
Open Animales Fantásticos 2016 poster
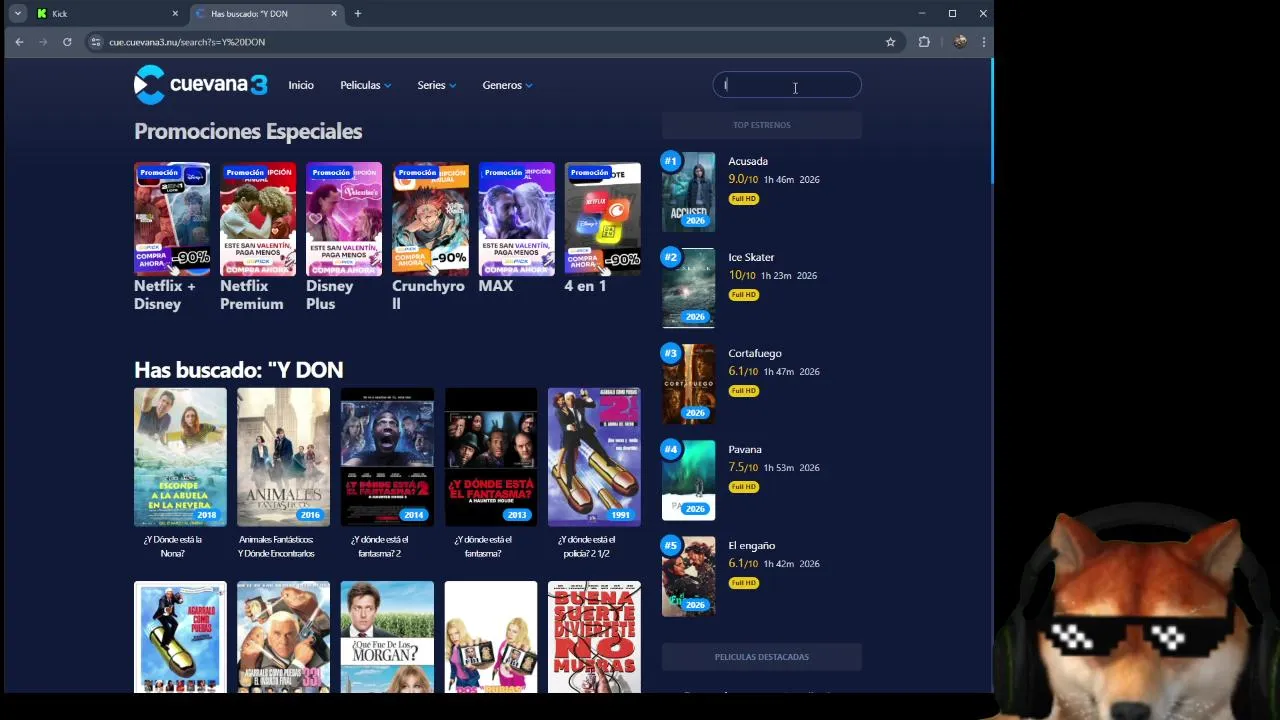tap(283, 457)
